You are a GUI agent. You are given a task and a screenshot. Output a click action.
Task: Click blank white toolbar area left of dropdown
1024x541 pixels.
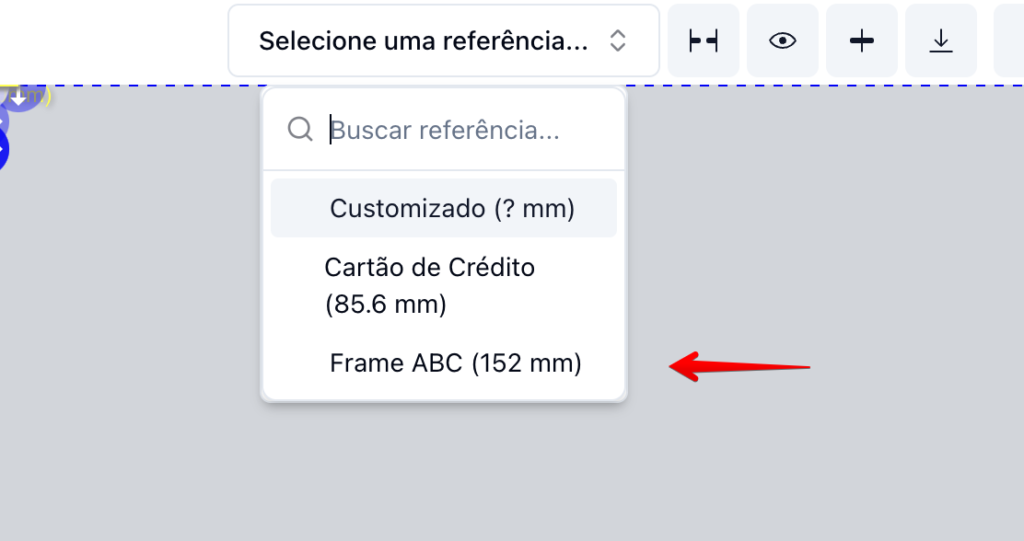click(110, 41)
